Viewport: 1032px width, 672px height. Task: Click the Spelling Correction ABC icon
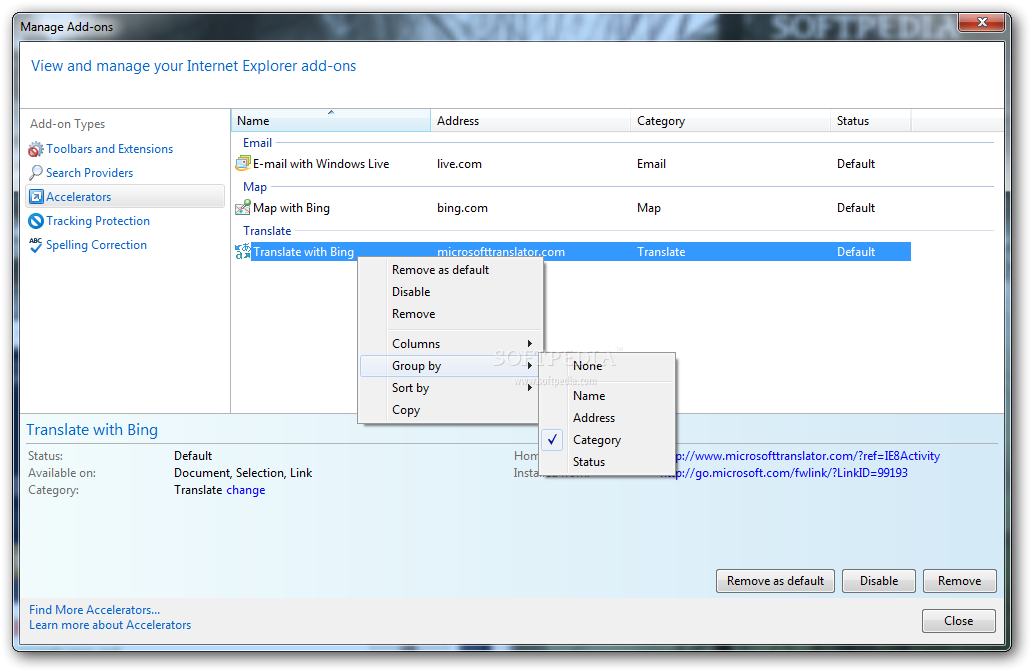[x=36, y=245]
